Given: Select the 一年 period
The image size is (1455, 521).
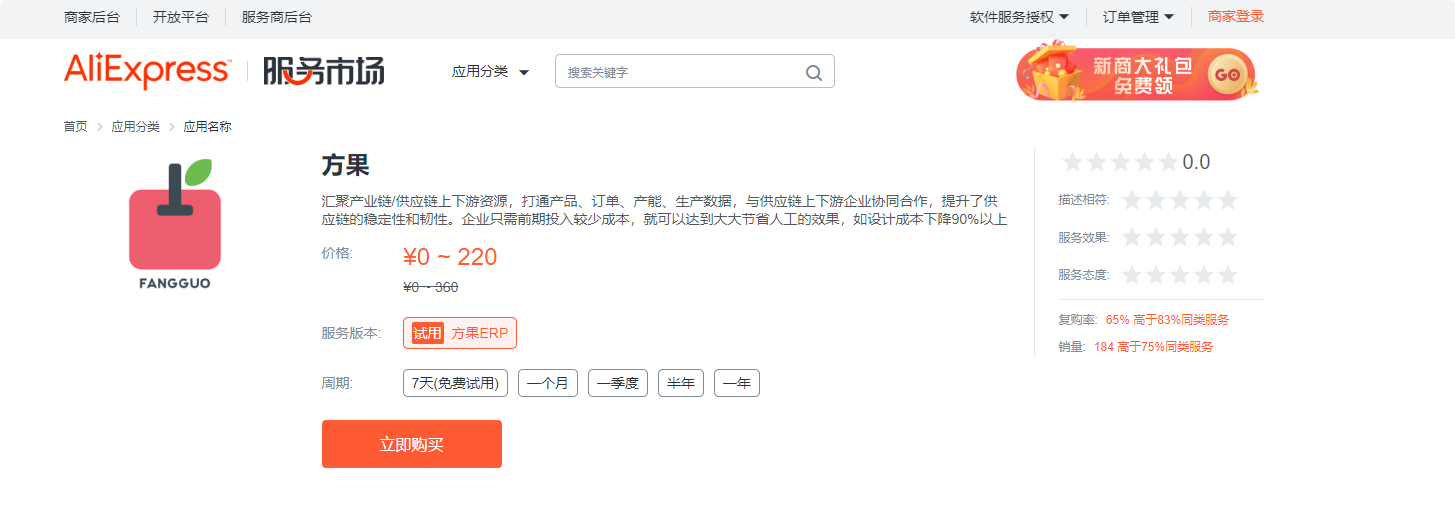Looking at the screenshot, I should click(x=737, y=383).
